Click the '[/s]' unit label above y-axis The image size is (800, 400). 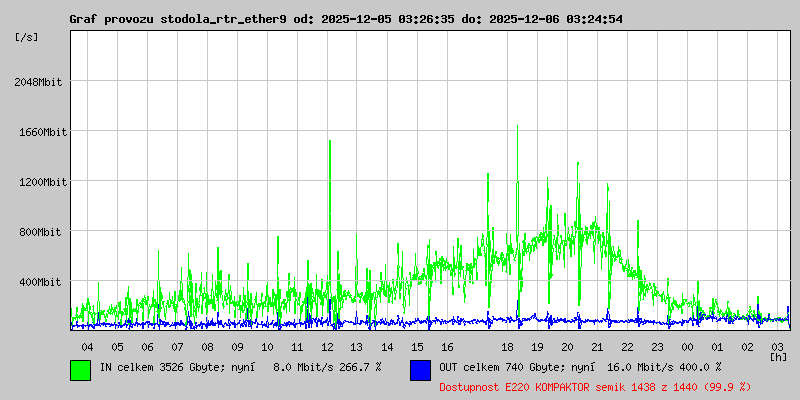[x=28, y=37]
